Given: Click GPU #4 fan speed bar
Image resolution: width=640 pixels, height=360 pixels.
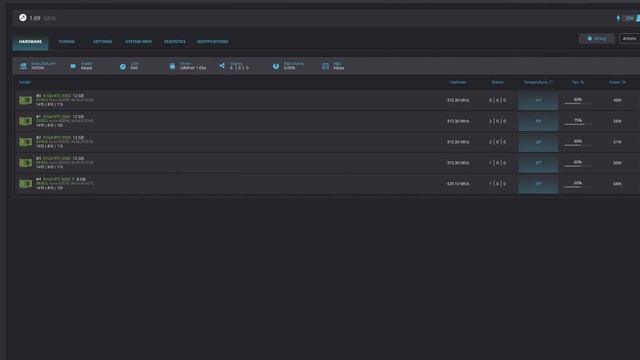Looking at the screenshot, I should 578,187.
